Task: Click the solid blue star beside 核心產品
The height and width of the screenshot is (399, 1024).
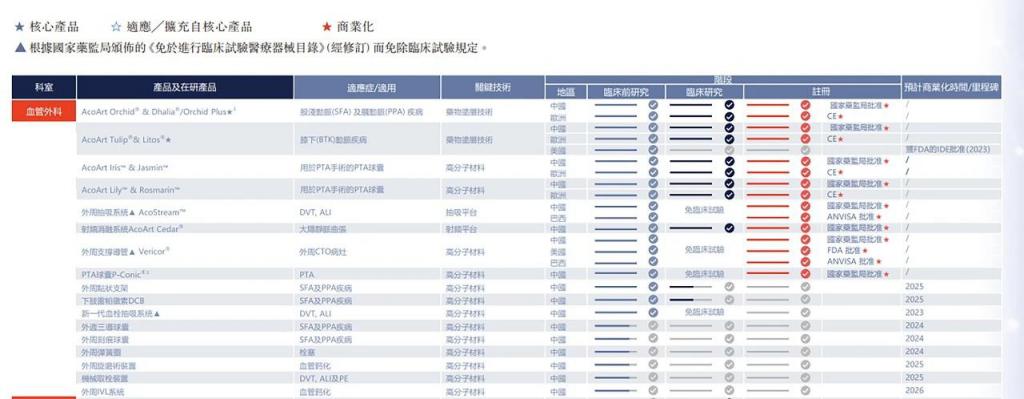Action: click(x=20, y=27)
